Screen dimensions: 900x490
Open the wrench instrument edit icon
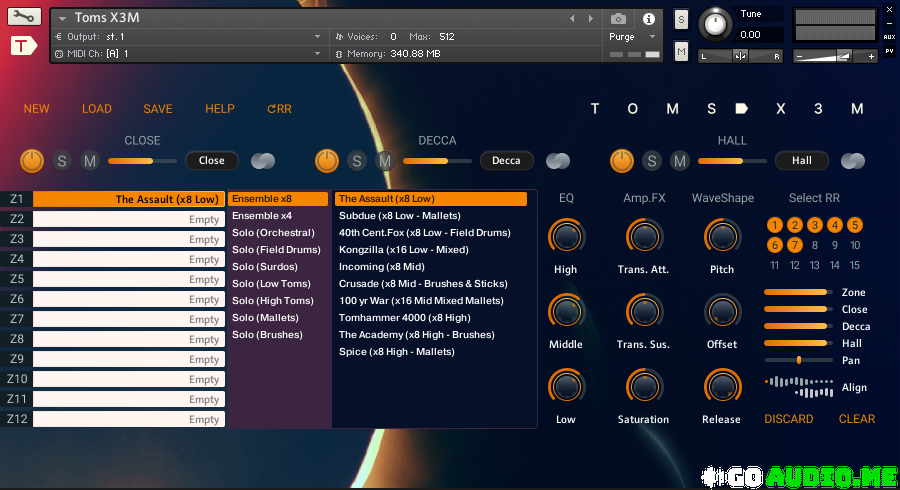(24, 16)
